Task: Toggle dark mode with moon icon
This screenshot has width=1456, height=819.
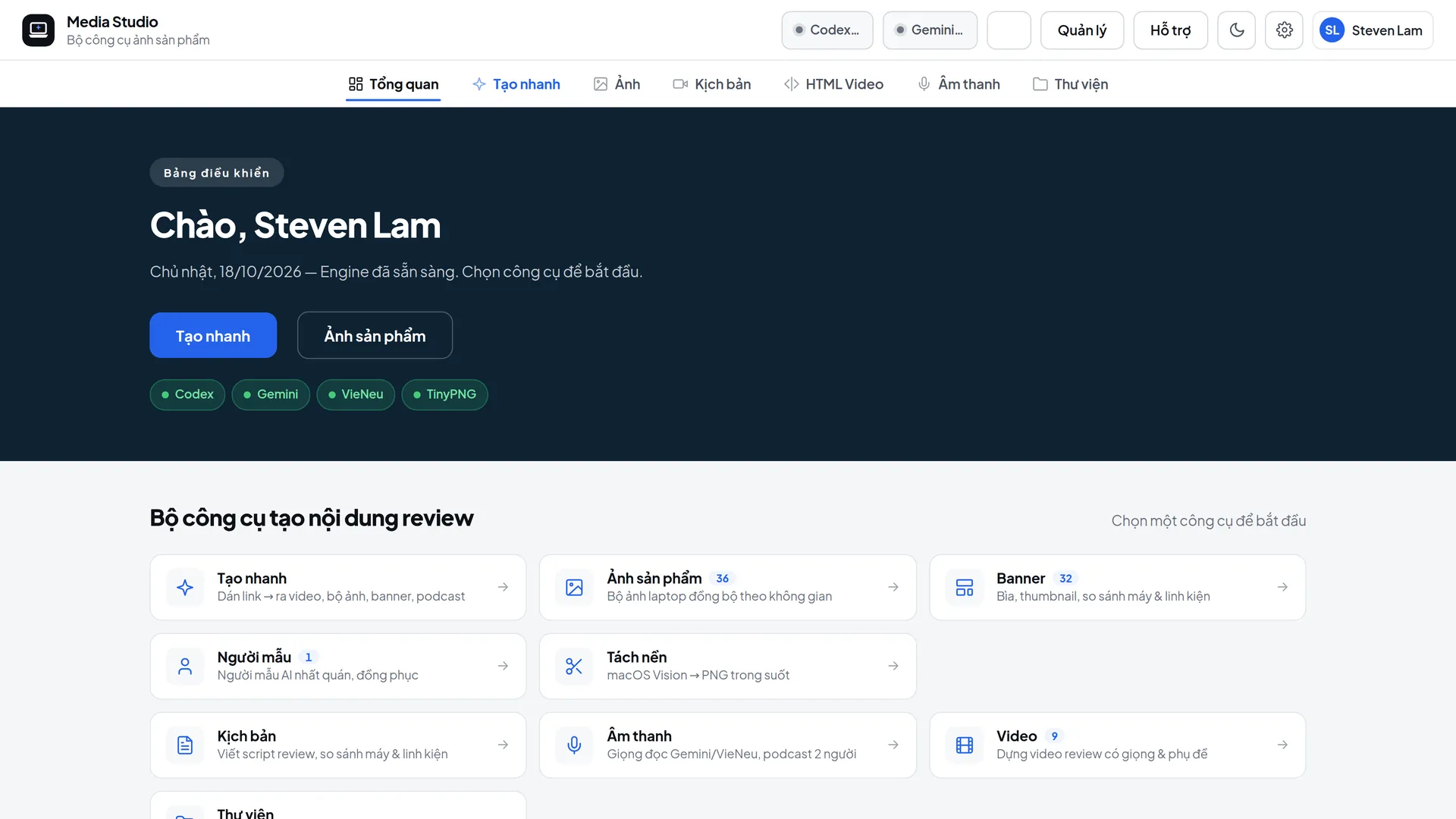Action: coord(1236,30)
